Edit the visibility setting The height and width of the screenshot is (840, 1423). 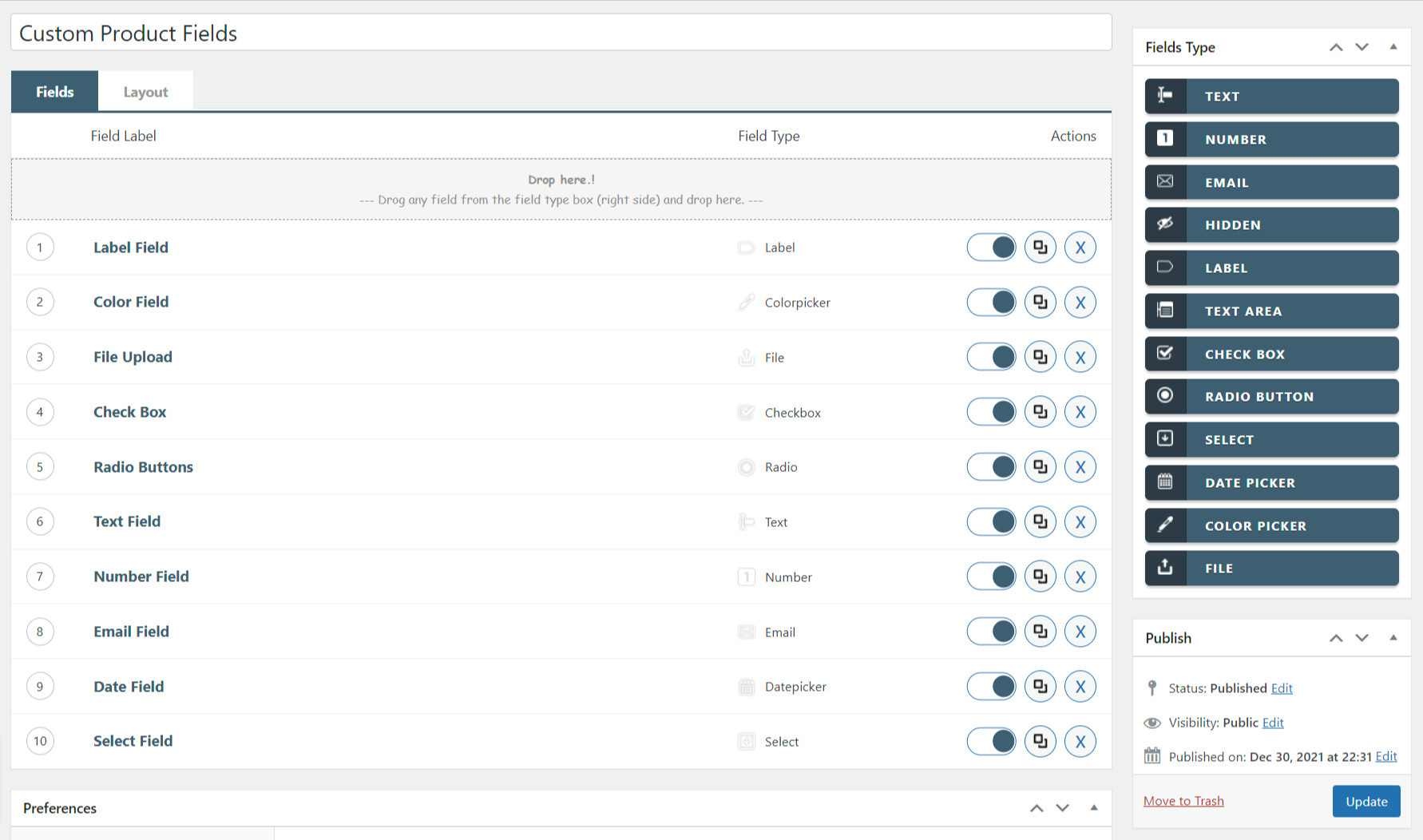(1273, 723)
